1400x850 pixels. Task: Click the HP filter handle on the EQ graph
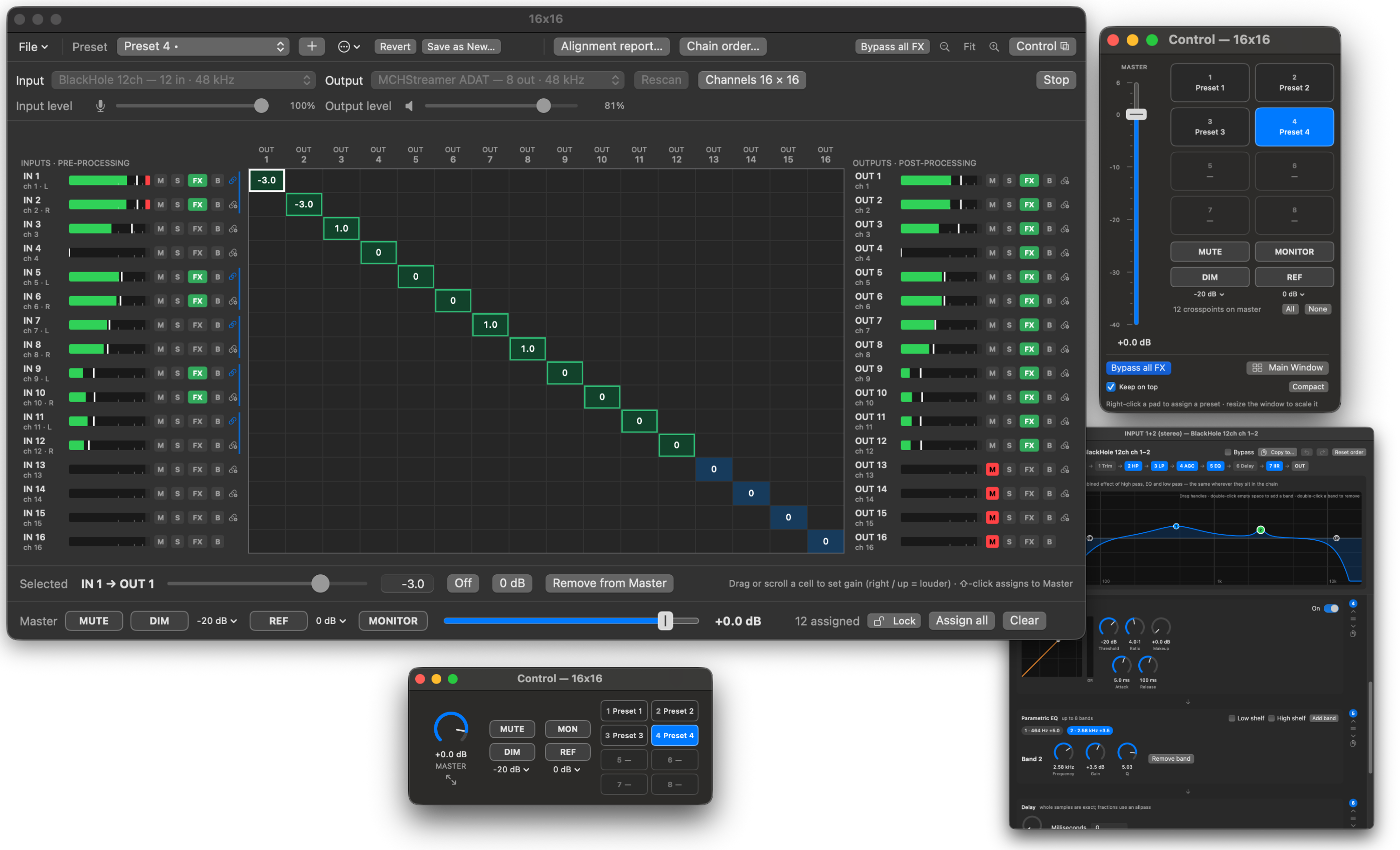[x=1090, y=538]
